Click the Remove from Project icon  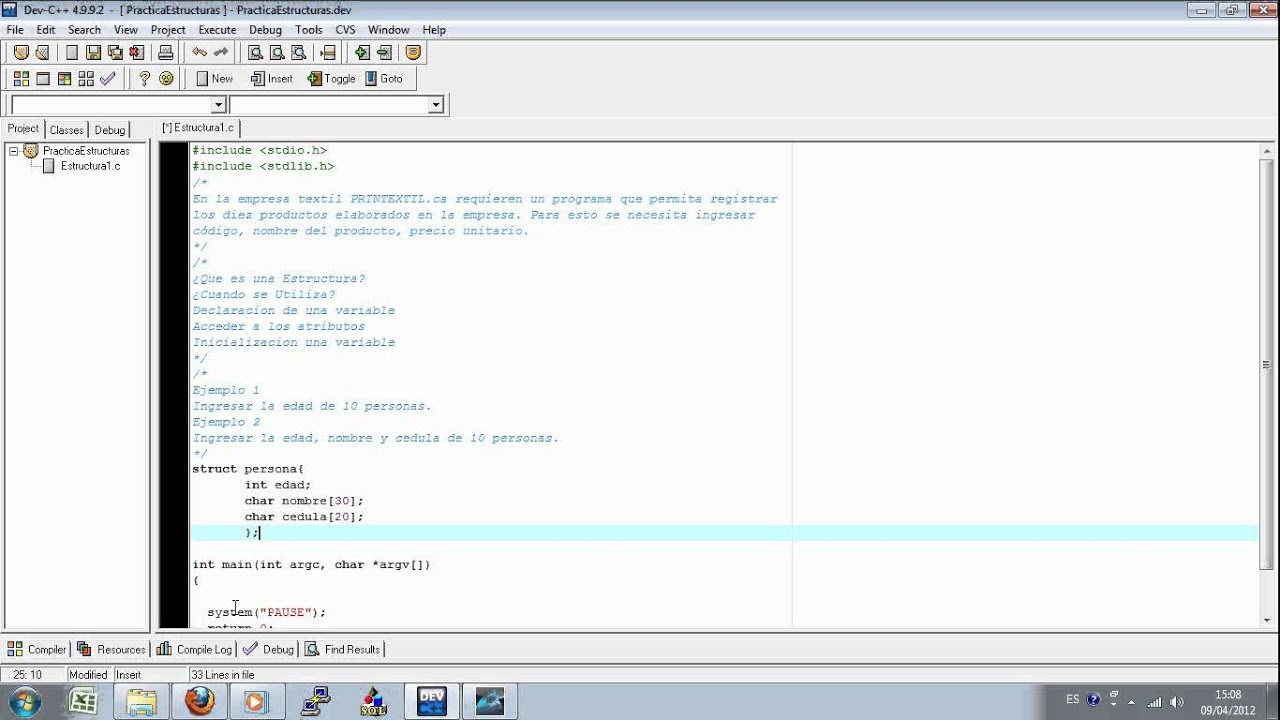(384, 53)
